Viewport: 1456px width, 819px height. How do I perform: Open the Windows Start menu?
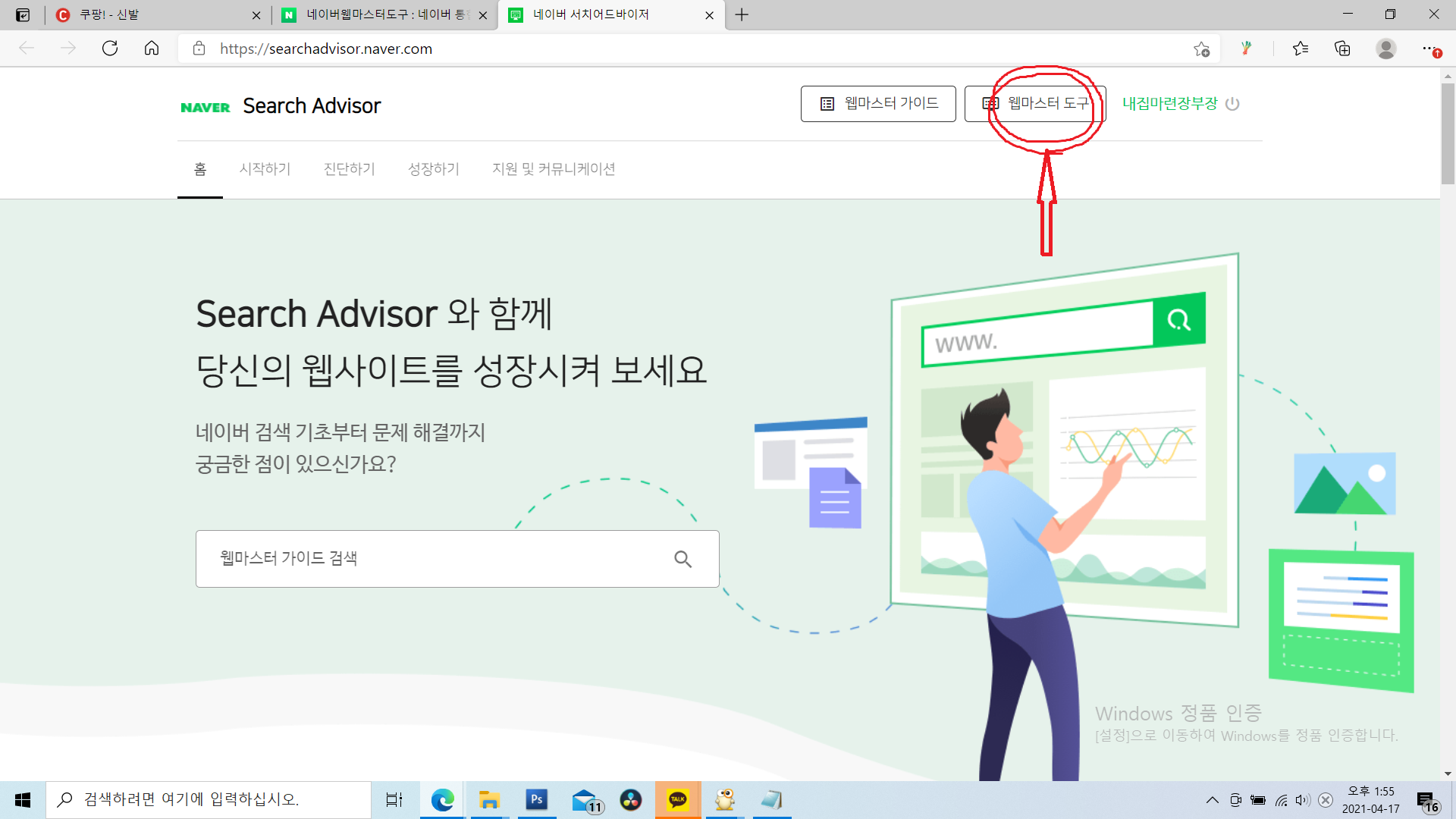click(x=23, y=800)
